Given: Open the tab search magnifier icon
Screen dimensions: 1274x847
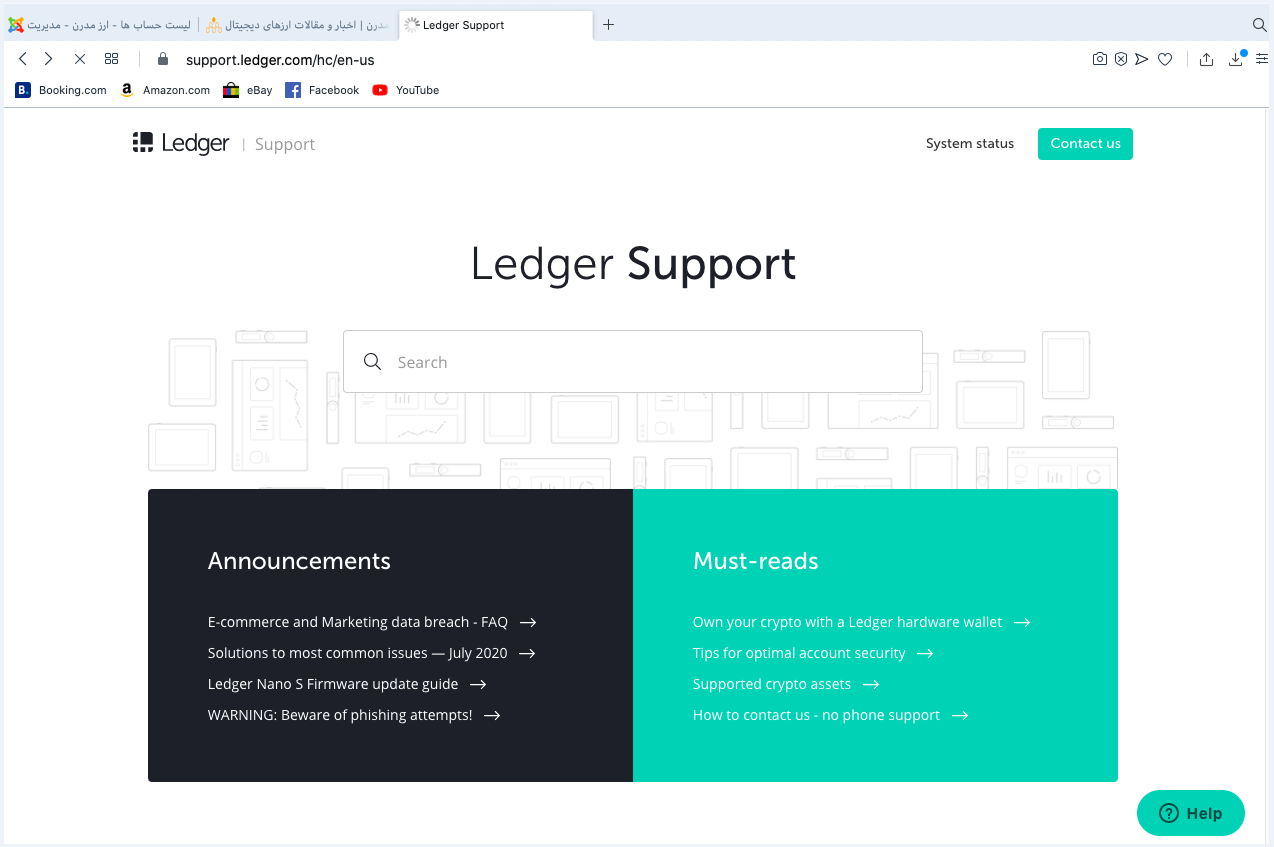Looking at the screenshot, I should click(1260, 25).
